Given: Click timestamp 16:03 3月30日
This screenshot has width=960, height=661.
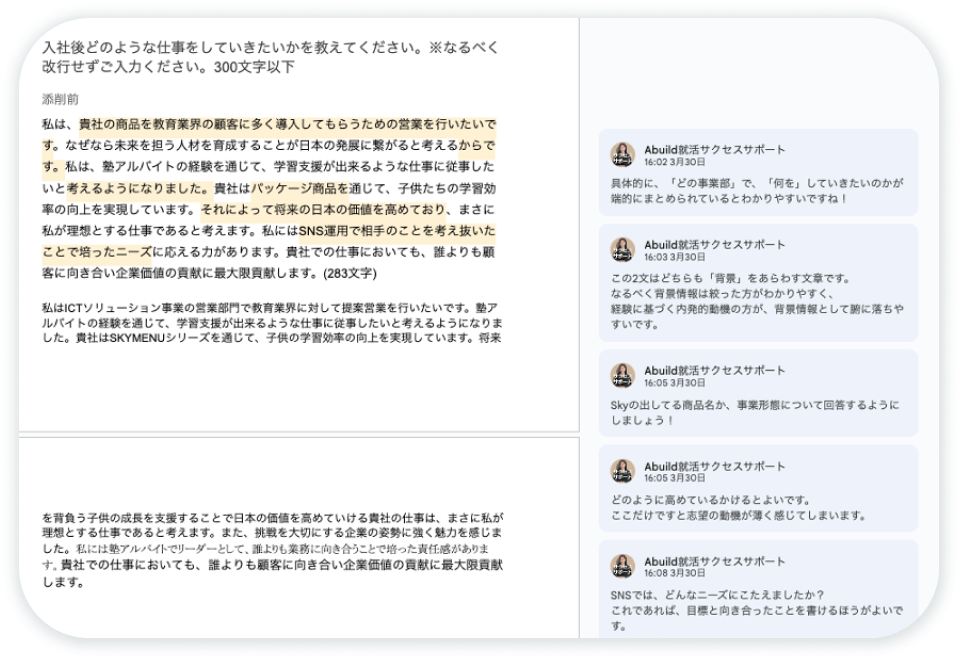Looking at the screenshot, I should coord(675,257).
